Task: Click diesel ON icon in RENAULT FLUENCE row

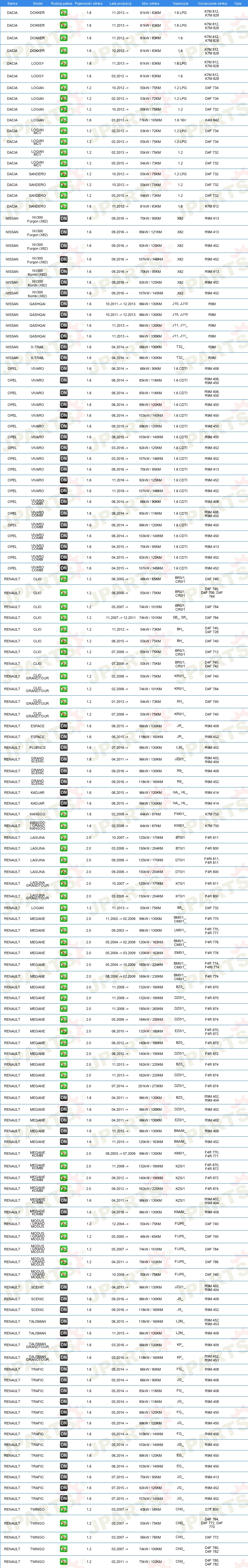Action: pyautogui.click(x=63, y=748)
